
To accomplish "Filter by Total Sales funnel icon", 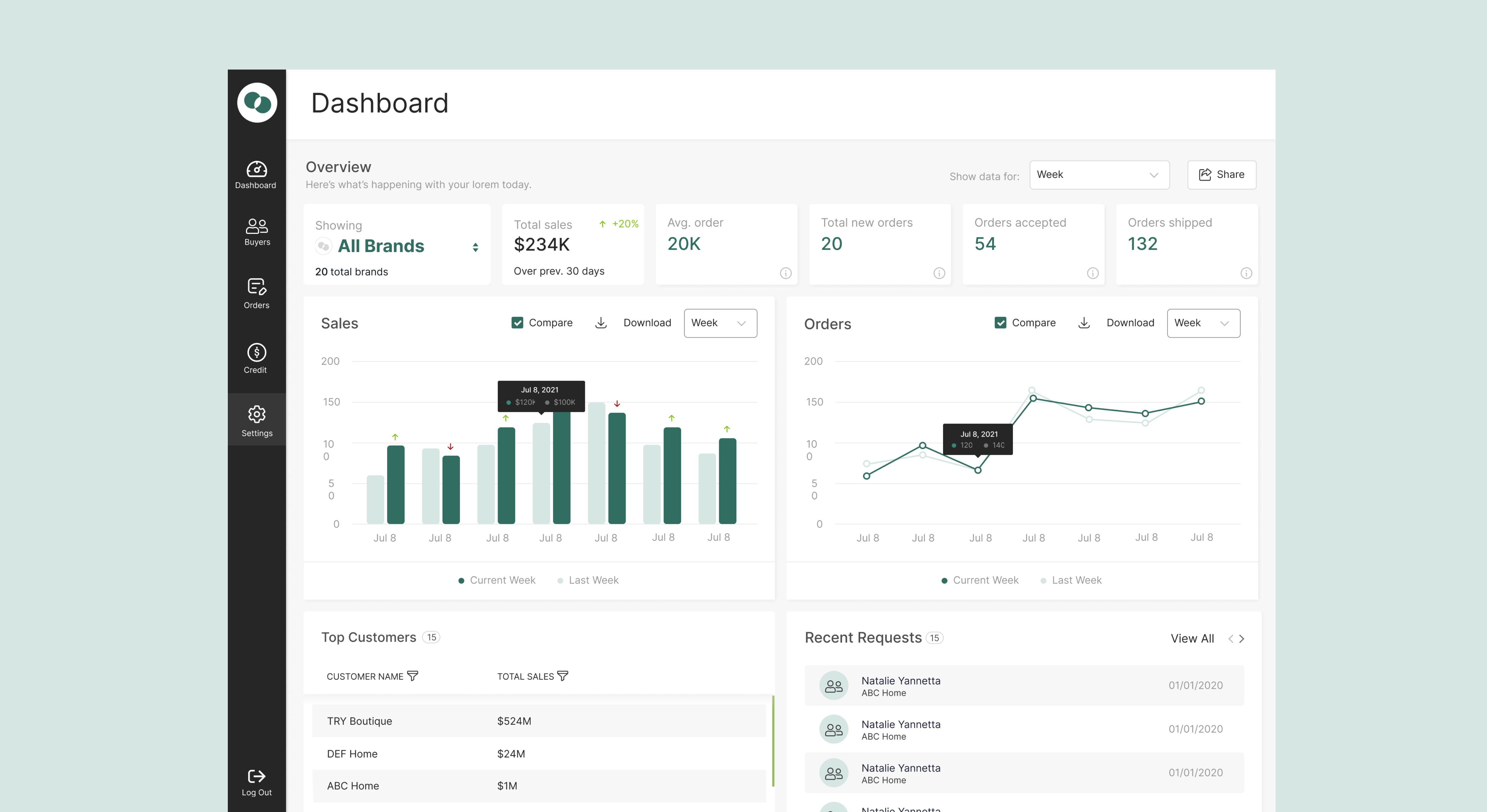I will tap(563, 676).
